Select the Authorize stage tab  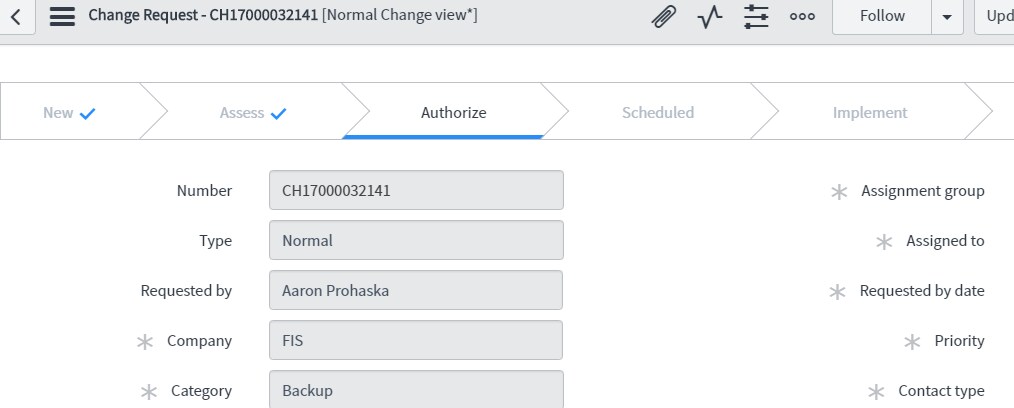pyautogui.click(x=453, y=113)
